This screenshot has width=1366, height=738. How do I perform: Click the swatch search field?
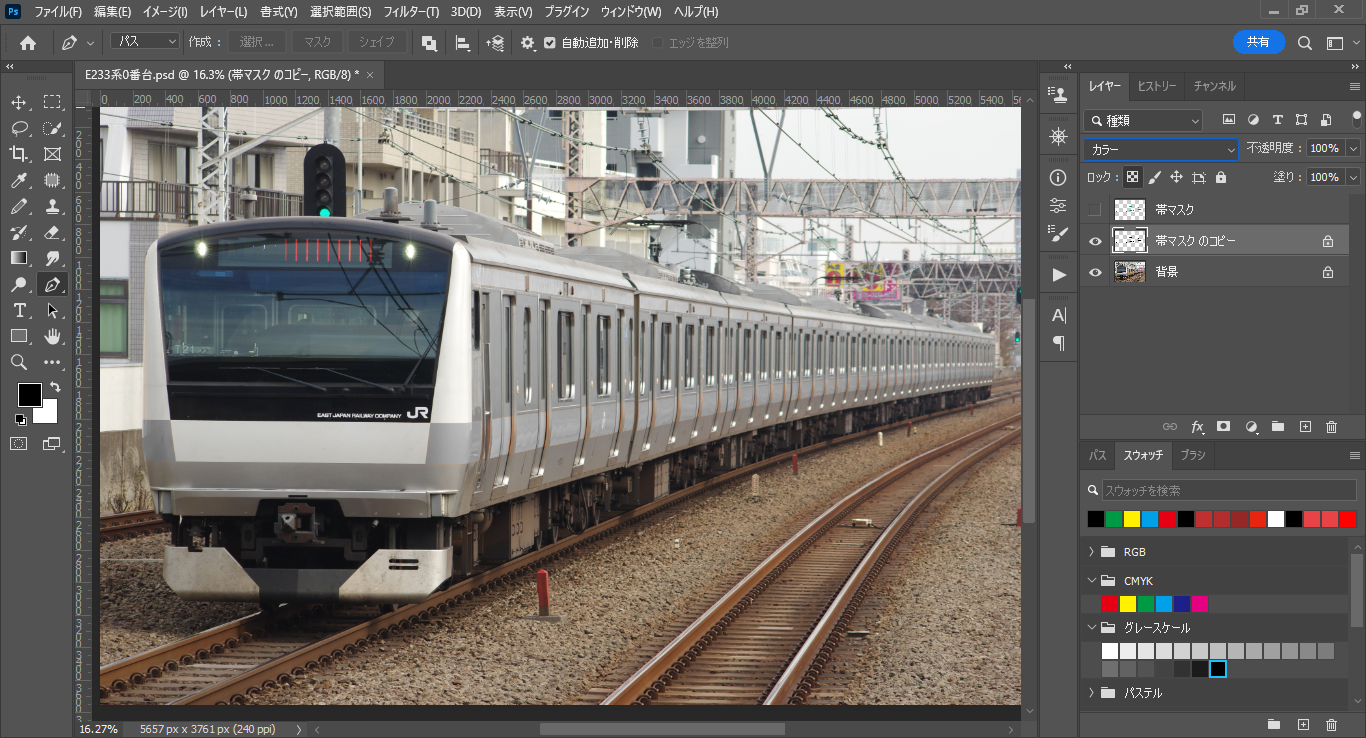1228,490
